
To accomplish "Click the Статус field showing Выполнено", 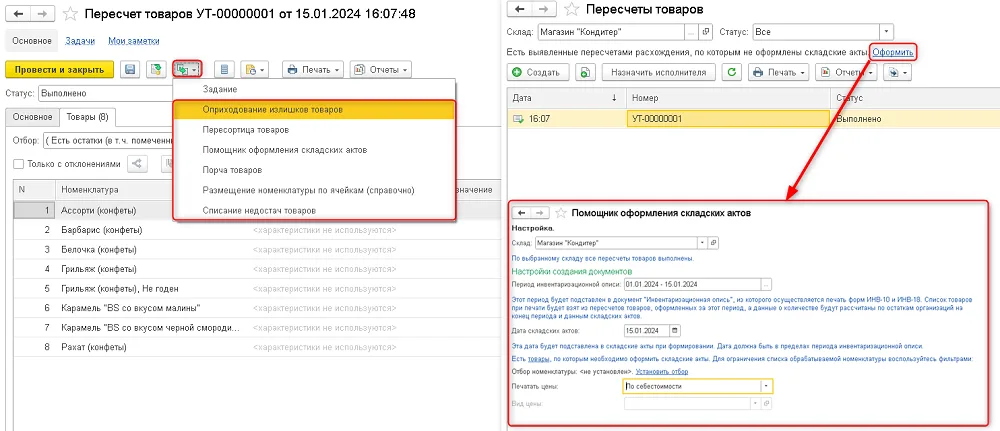I will [x=105, y=93].
